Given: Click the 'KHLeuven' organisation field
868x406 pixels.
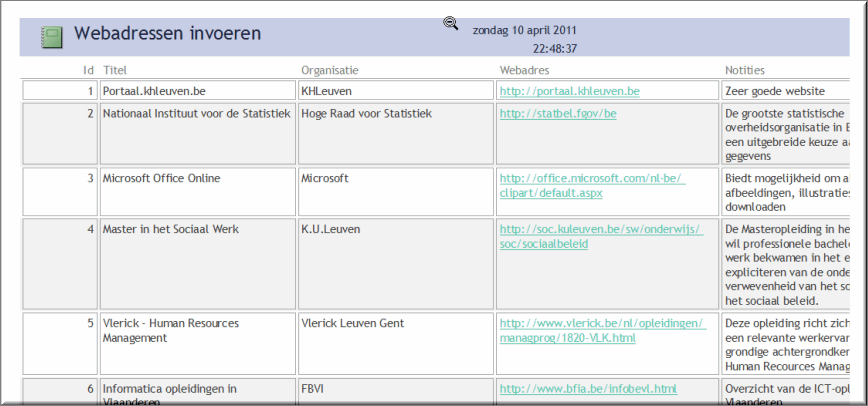Looking at the screenshot, I should 395,90.
